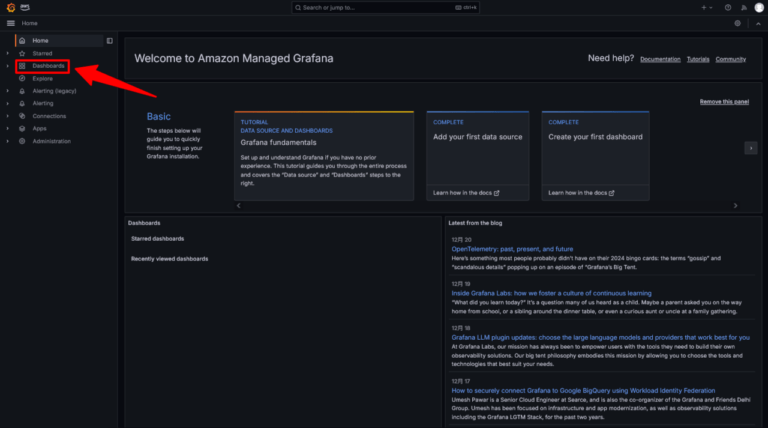The width and height of the screenshot is (768, 428).
Task: Click the Grafana logo icon
Action: [11, 7]
